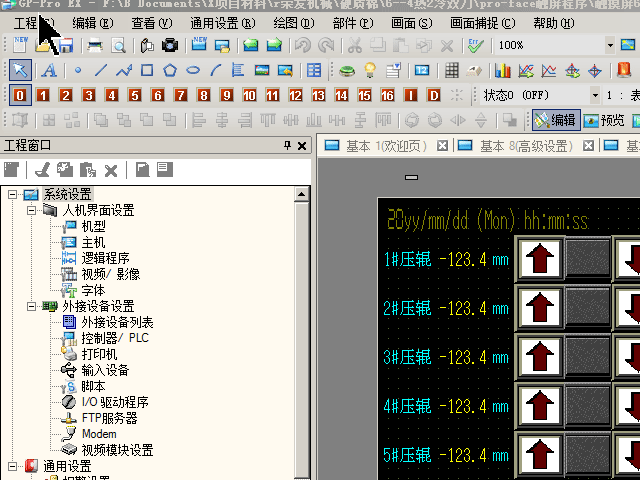Choose the rectangle drawing tool
The height and width of the screenshot is (480, 640).
coord(147,70)
